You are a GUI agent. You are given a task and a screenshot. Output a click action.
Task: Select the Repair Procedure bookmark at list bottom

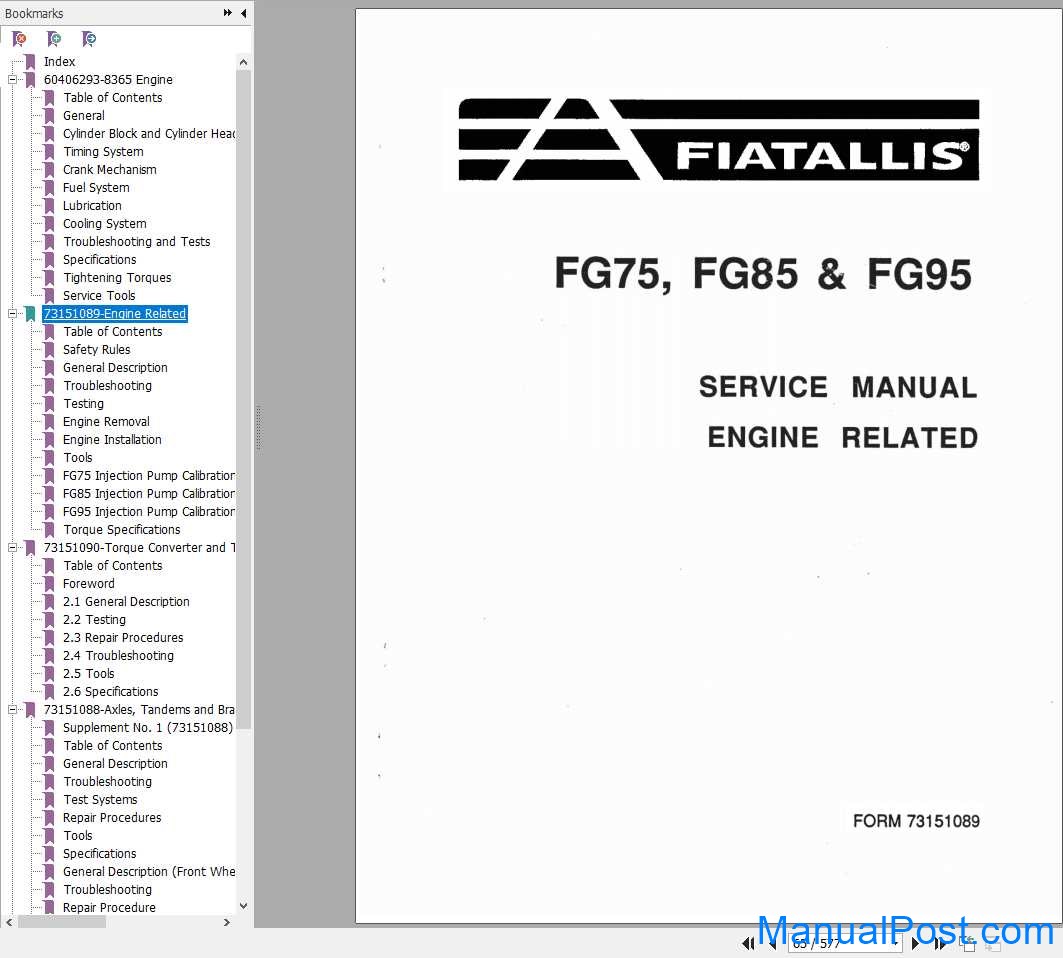click(x=109, y=907)
